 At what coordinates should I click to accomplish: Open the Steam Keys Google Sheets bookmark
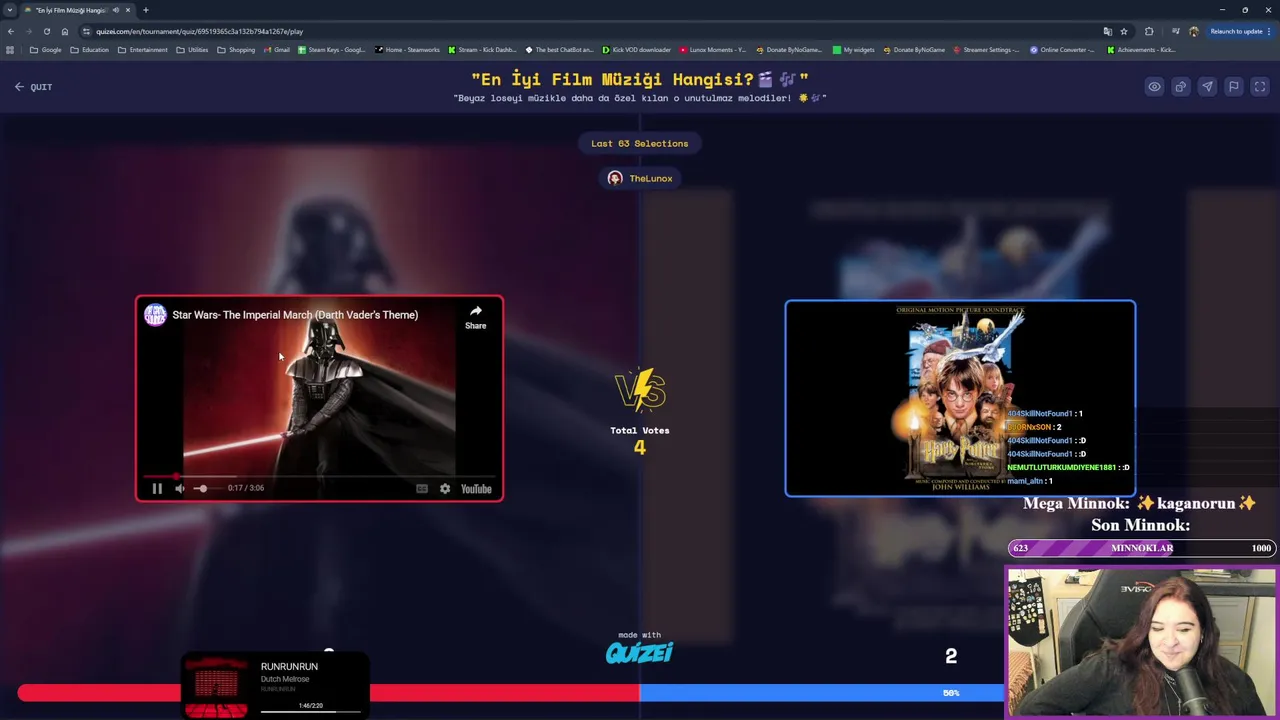332,50
